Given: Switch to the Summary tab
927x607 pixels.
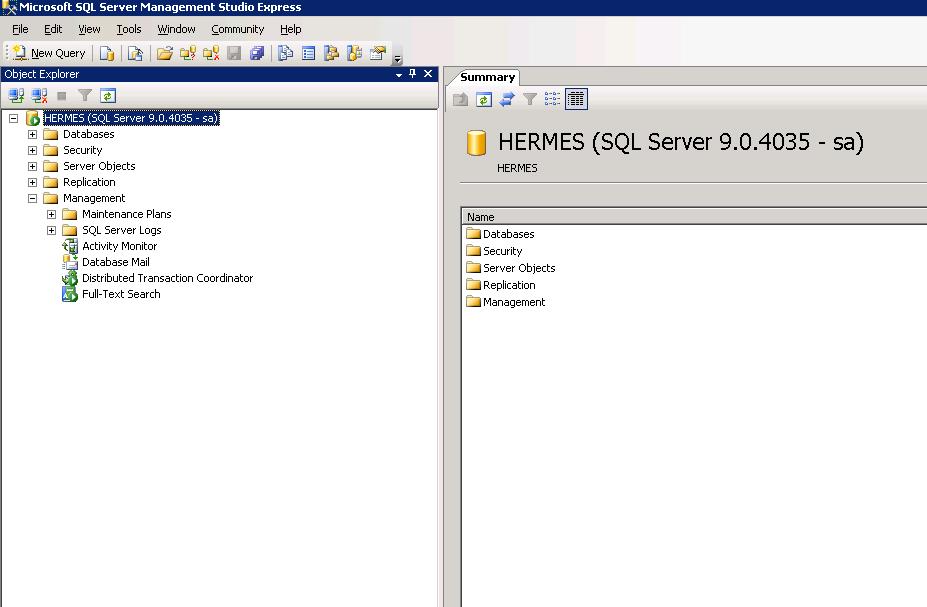Looking at the screenshot, I should click(487, 76).
